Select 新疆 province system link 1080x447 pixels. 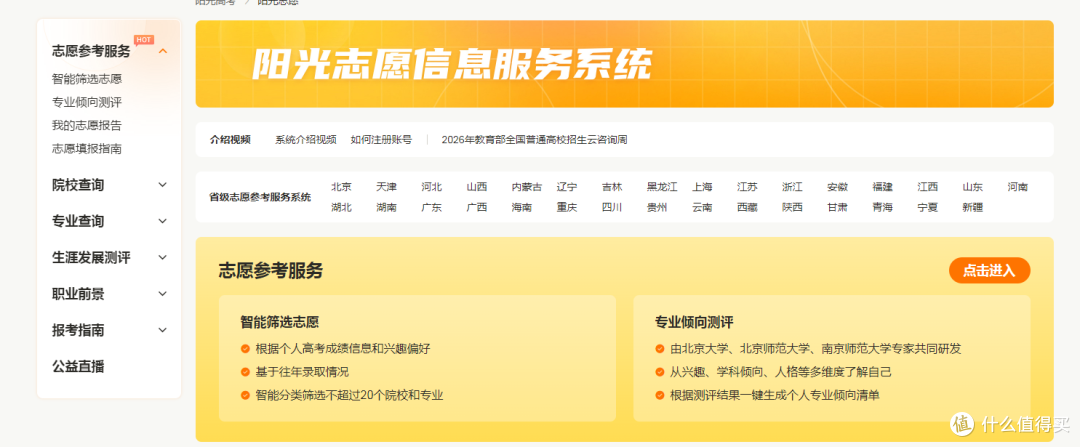(973, 207)
